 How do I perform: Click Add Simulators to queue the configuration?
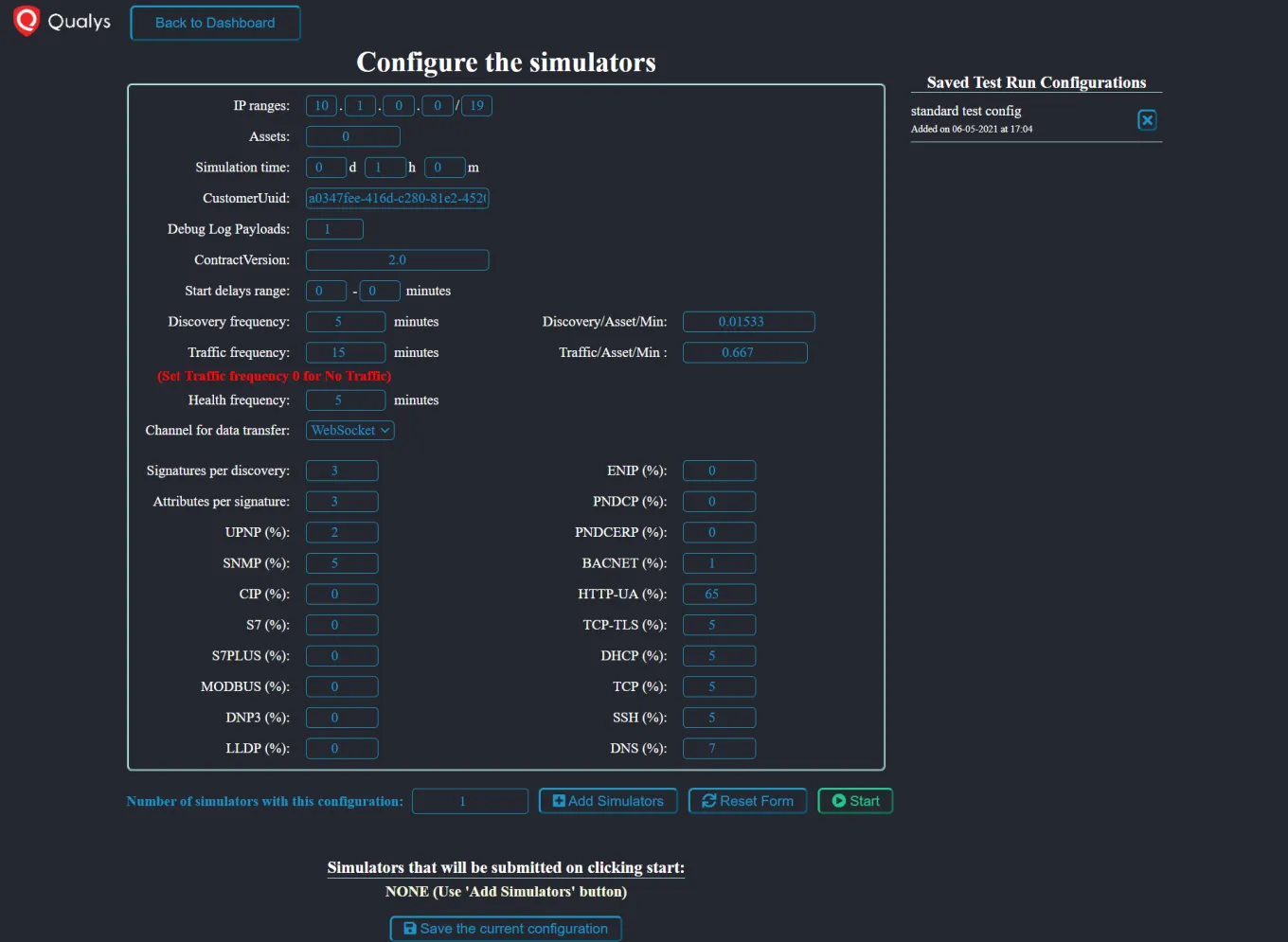tap(607, 800)
